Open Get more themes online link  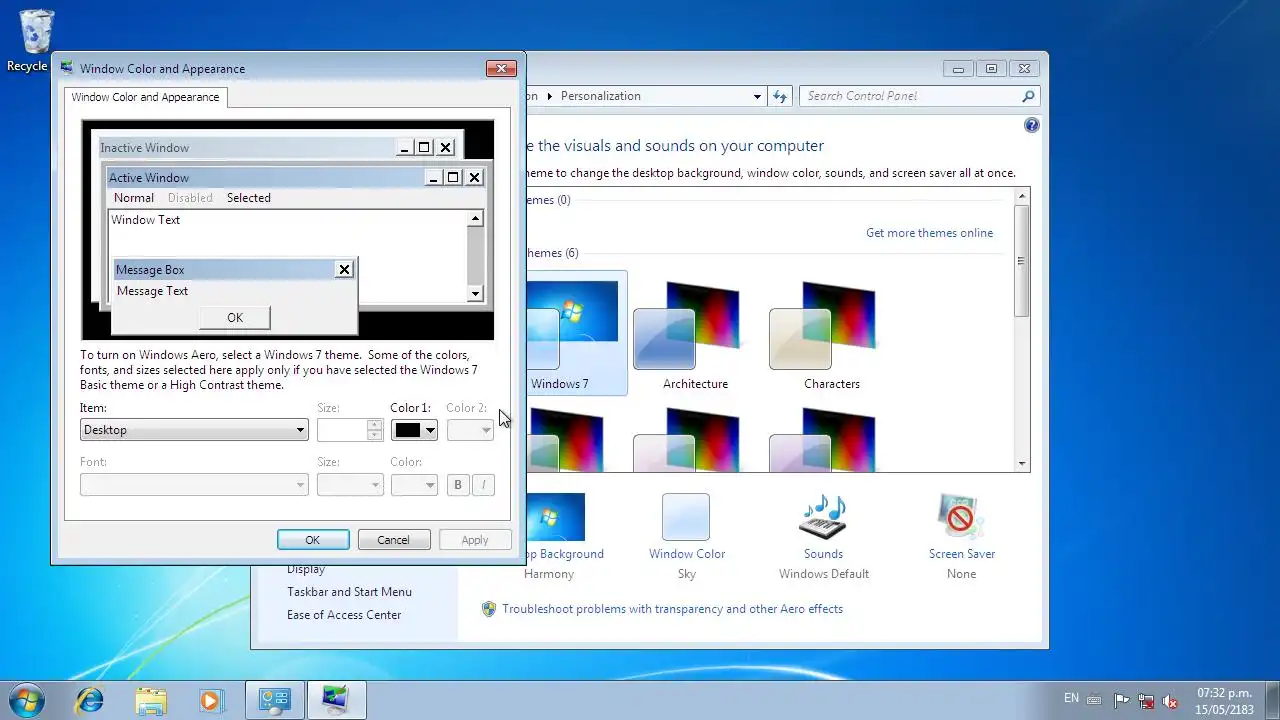[930, 233]
